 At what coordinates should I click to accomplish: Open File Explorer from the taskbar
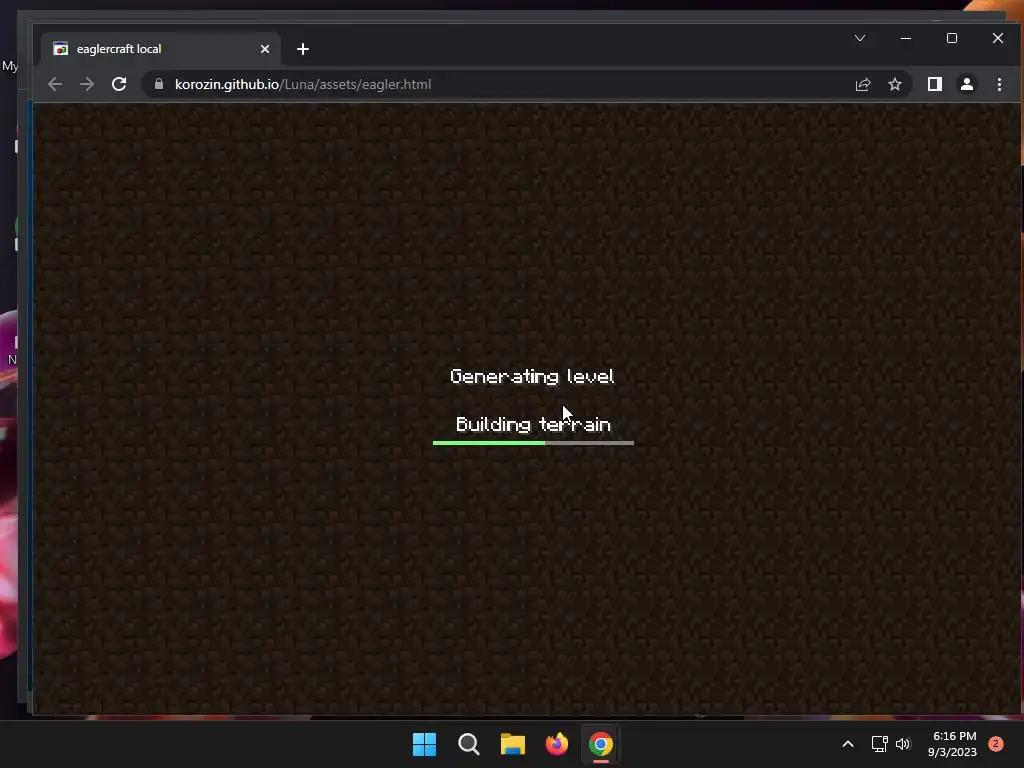(x=513, y=744)
